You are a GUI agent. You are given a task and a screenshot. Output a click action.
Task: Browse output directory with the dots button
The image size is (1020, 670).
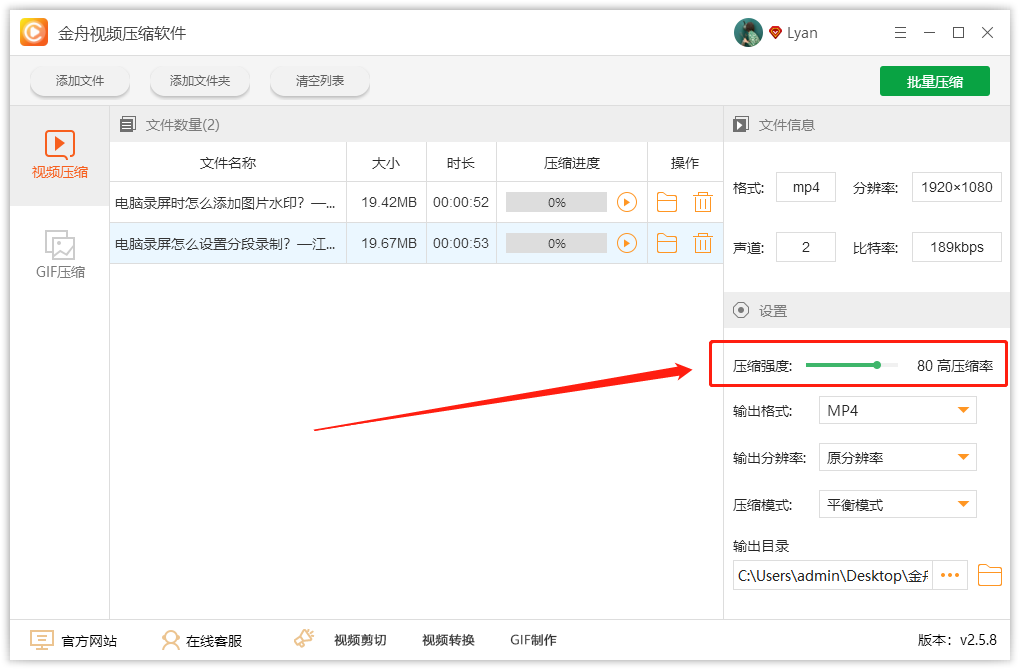[950, 575]
